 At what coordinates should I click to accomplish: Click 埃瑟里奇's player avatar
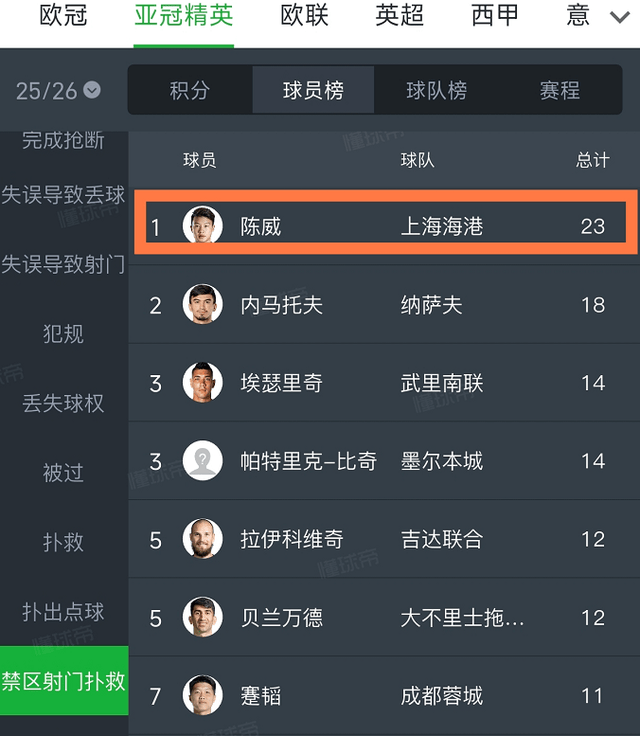click(203, 382)
